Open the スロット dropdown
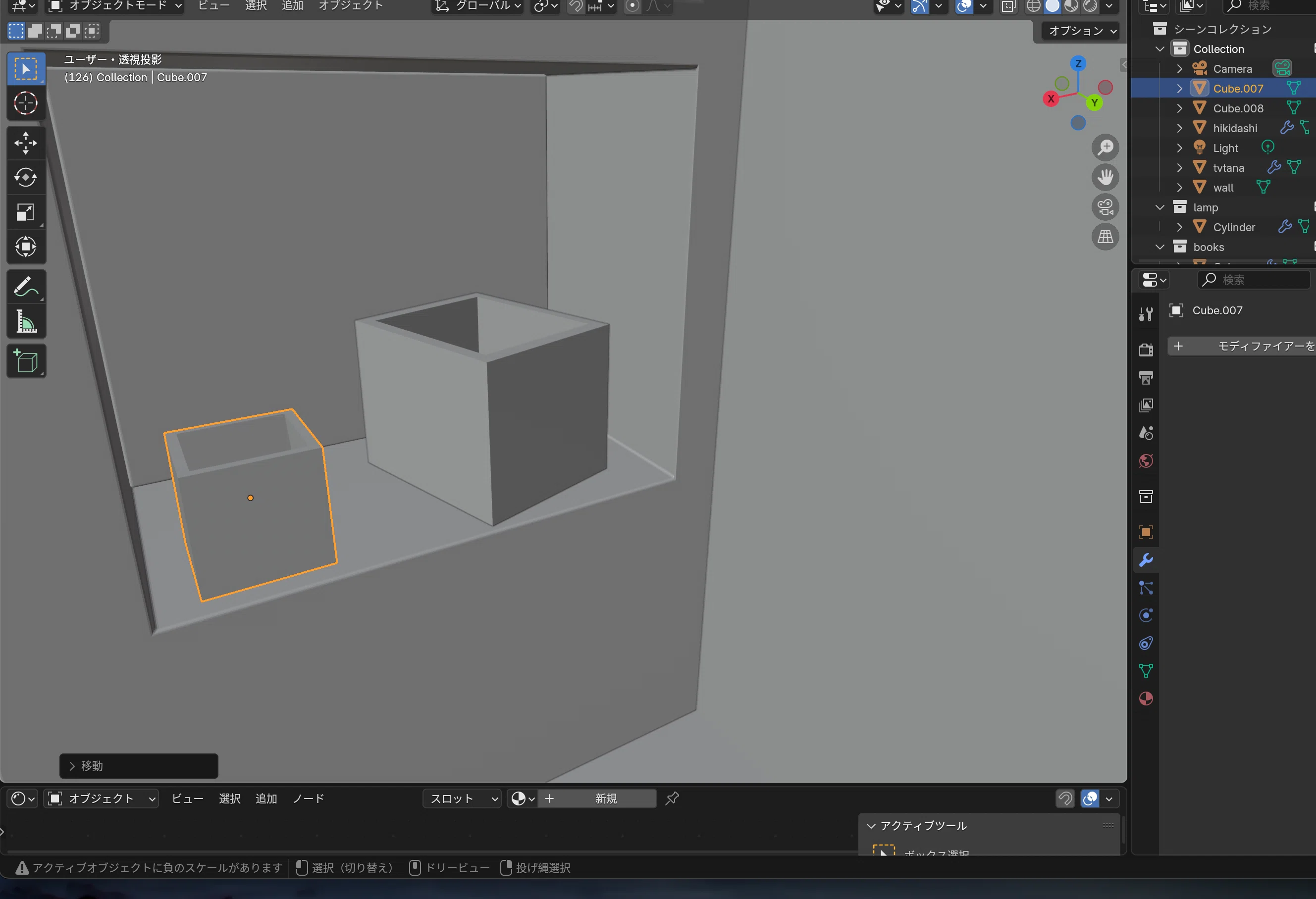Image resolution: width=1316 pixels, height=899 pixels. (462, 799)
